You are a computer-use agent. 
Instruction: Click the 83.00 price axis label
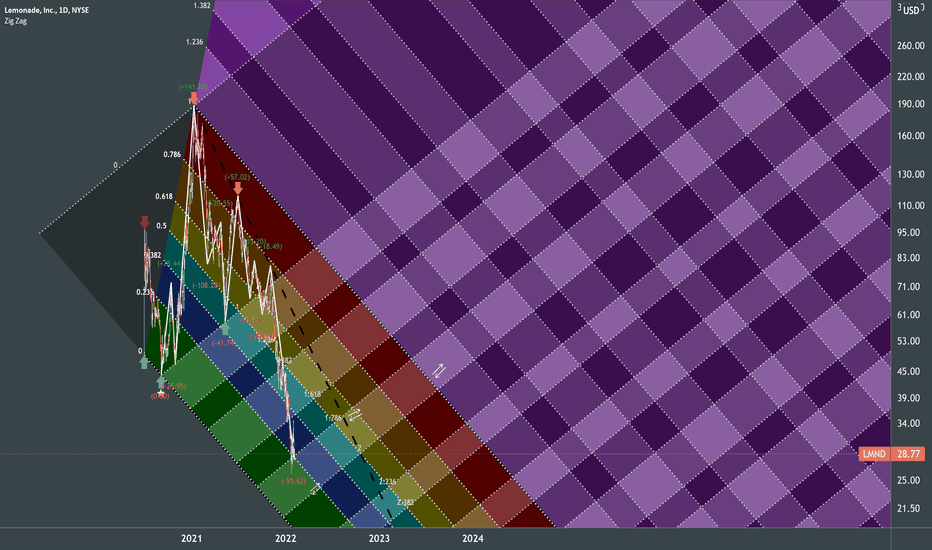[x=908, y=258]
